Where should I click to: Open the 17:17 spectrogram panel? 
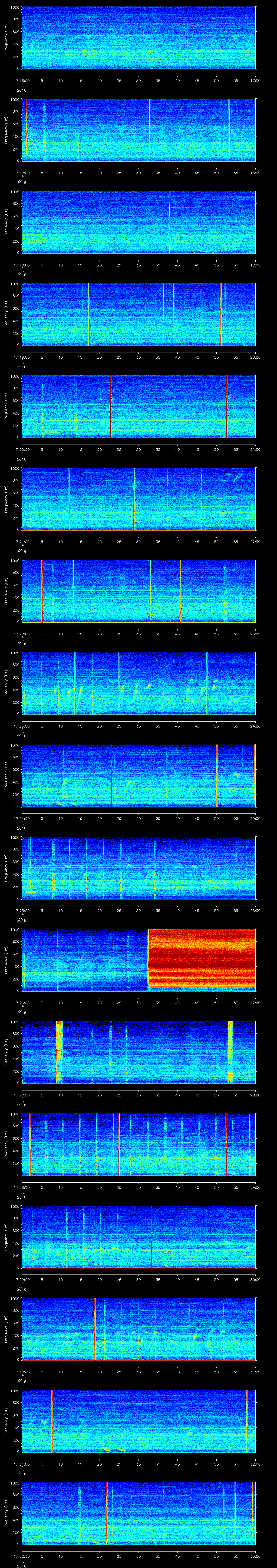[138, 130]
